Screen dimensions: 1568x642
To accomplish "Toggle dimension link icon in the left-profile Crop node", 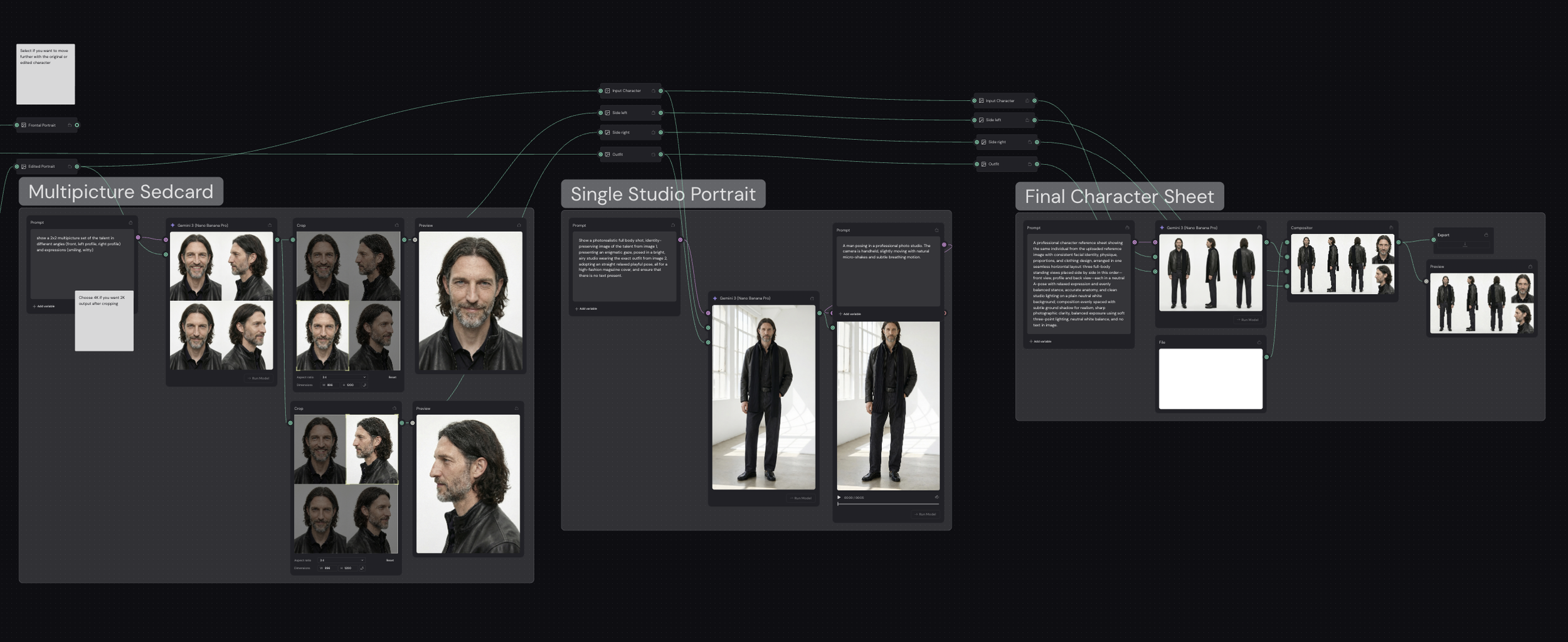I will click(362, 568).
